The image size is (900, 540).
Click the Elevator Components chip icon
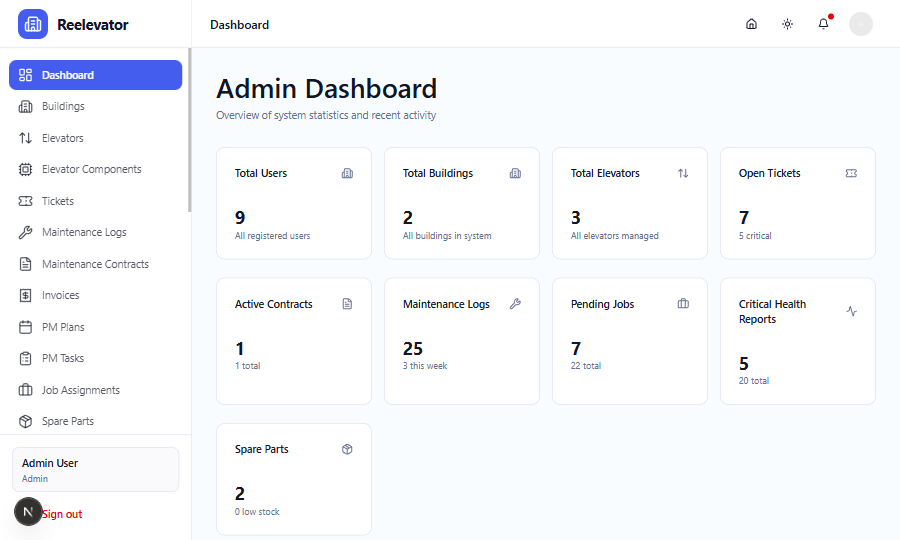26,169
